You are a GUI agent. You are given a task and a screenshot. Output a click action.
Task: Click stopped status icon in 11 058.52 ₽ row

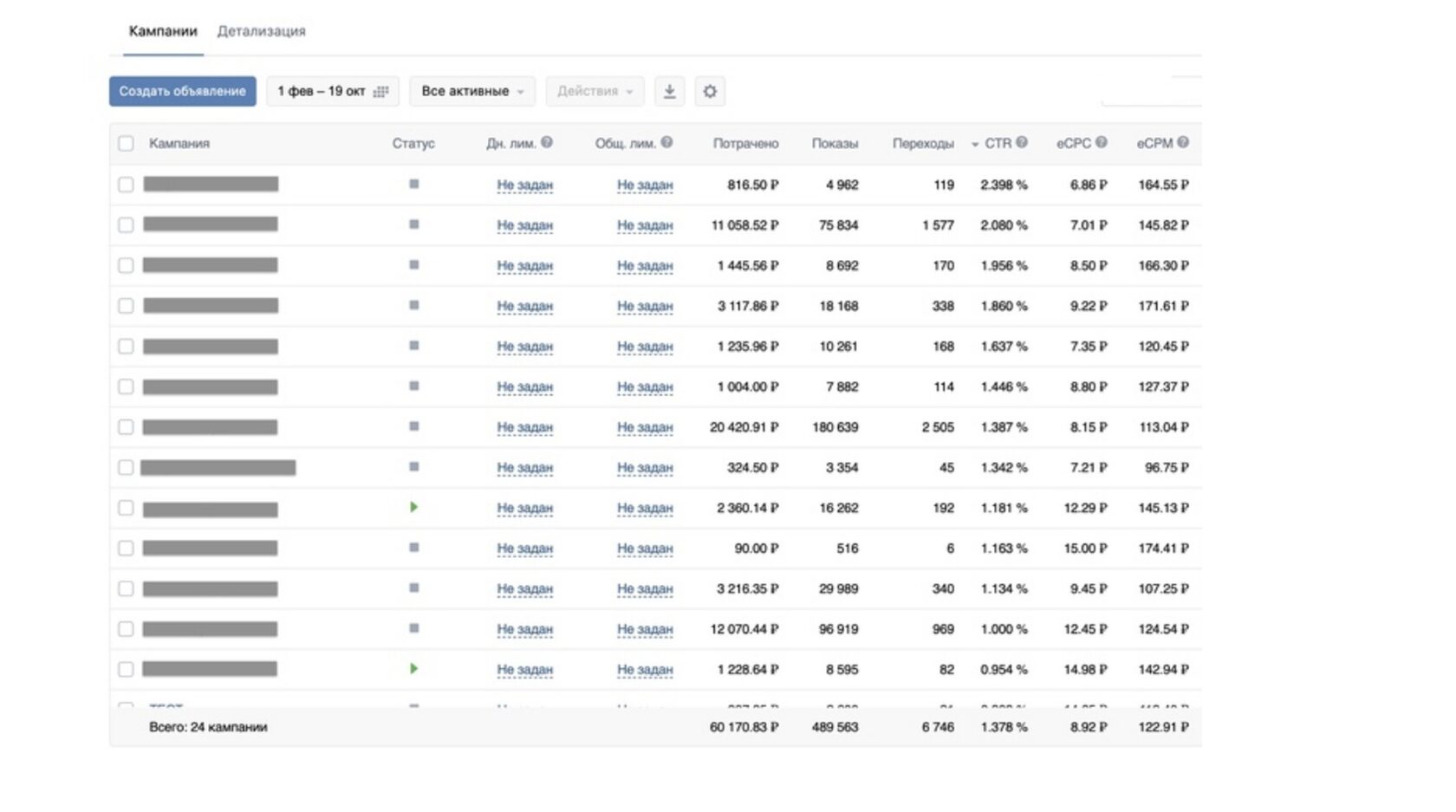[x=413, y=224]
